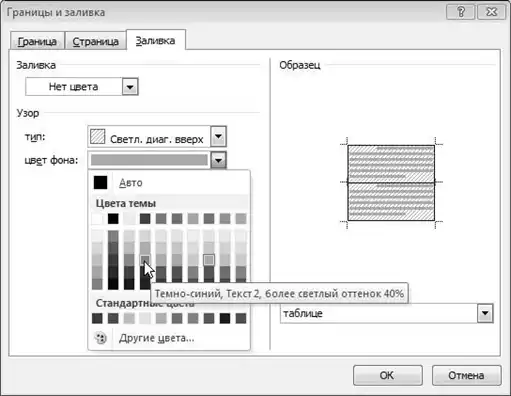Select the Темно-синий Текст 2 lighter 40% swatch
Image resolution: width=511 pixels, height=396 pixels.
click(x=145, y=259)
